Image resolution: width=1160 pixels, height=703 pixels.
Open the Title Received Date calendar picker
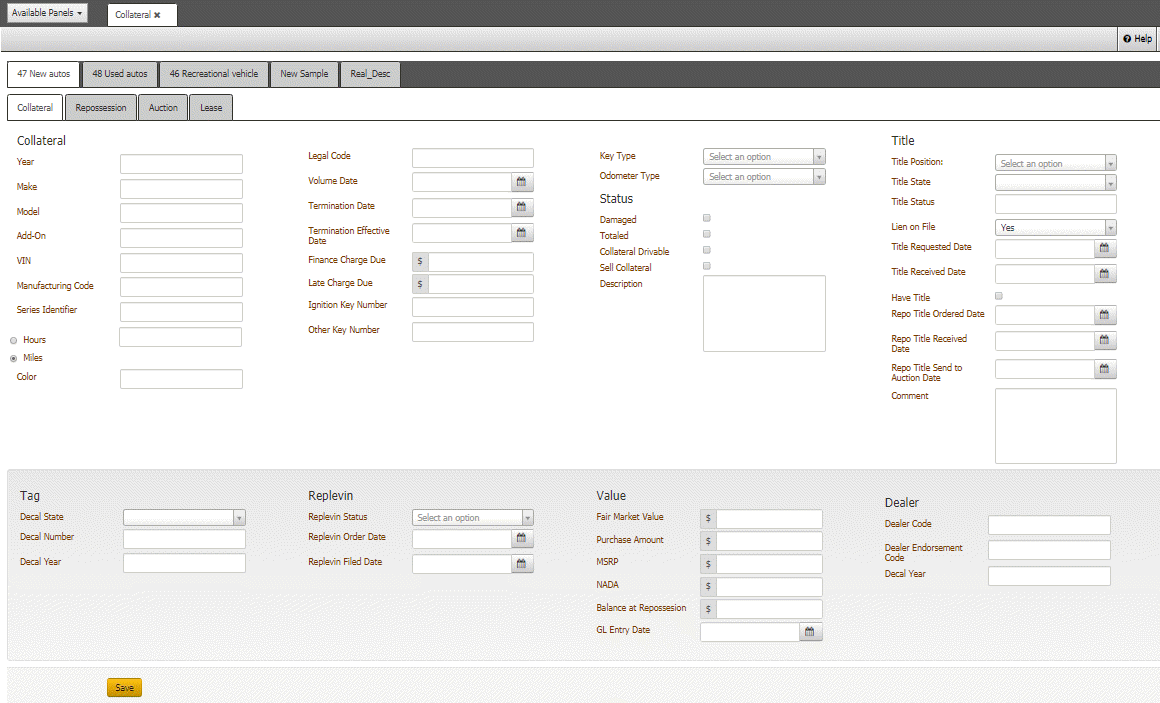tap(1104, 271)
